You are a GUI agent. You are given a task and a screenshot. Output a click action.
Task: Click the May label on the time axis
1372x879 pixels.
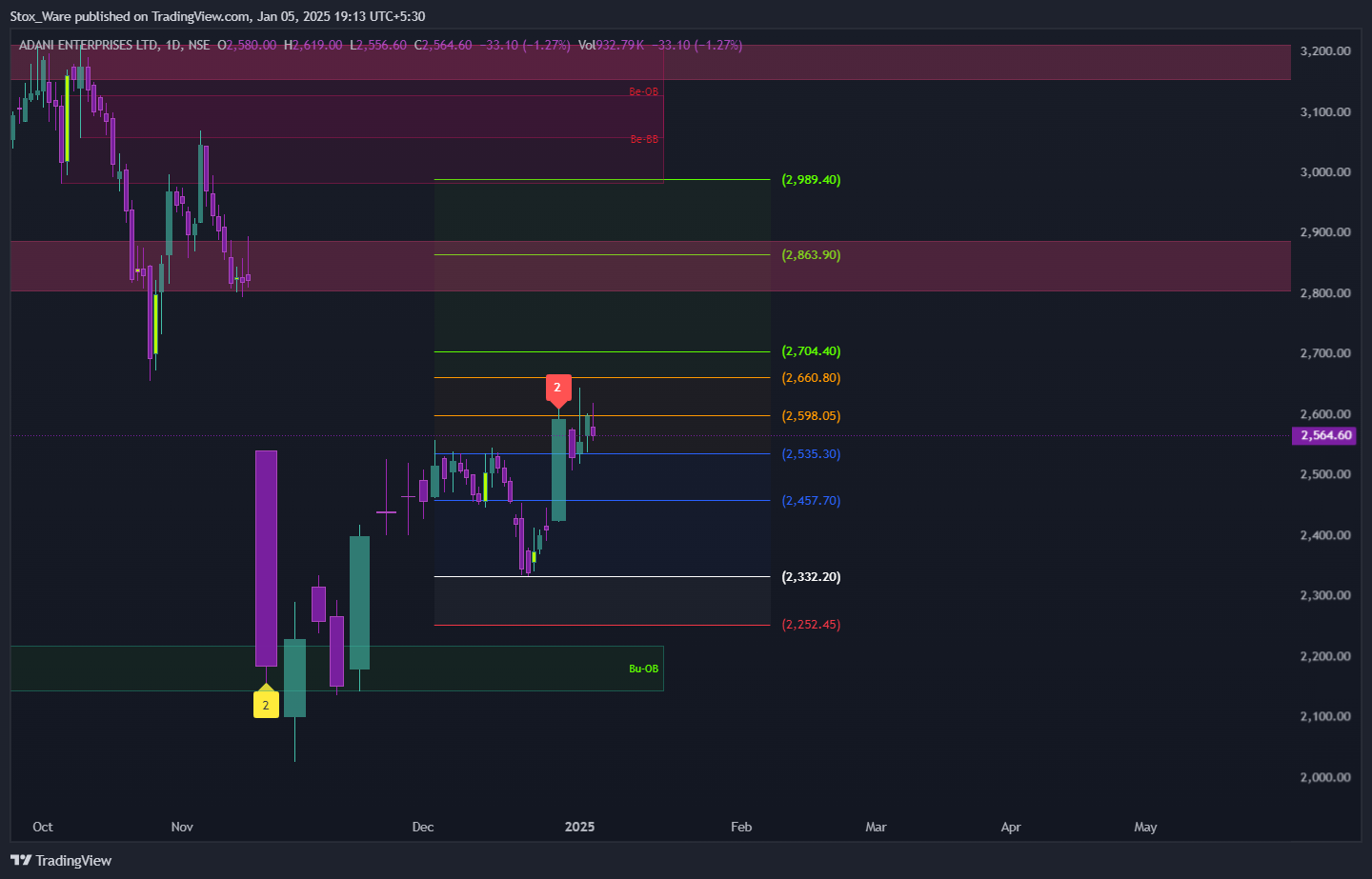click(1145, 827)
